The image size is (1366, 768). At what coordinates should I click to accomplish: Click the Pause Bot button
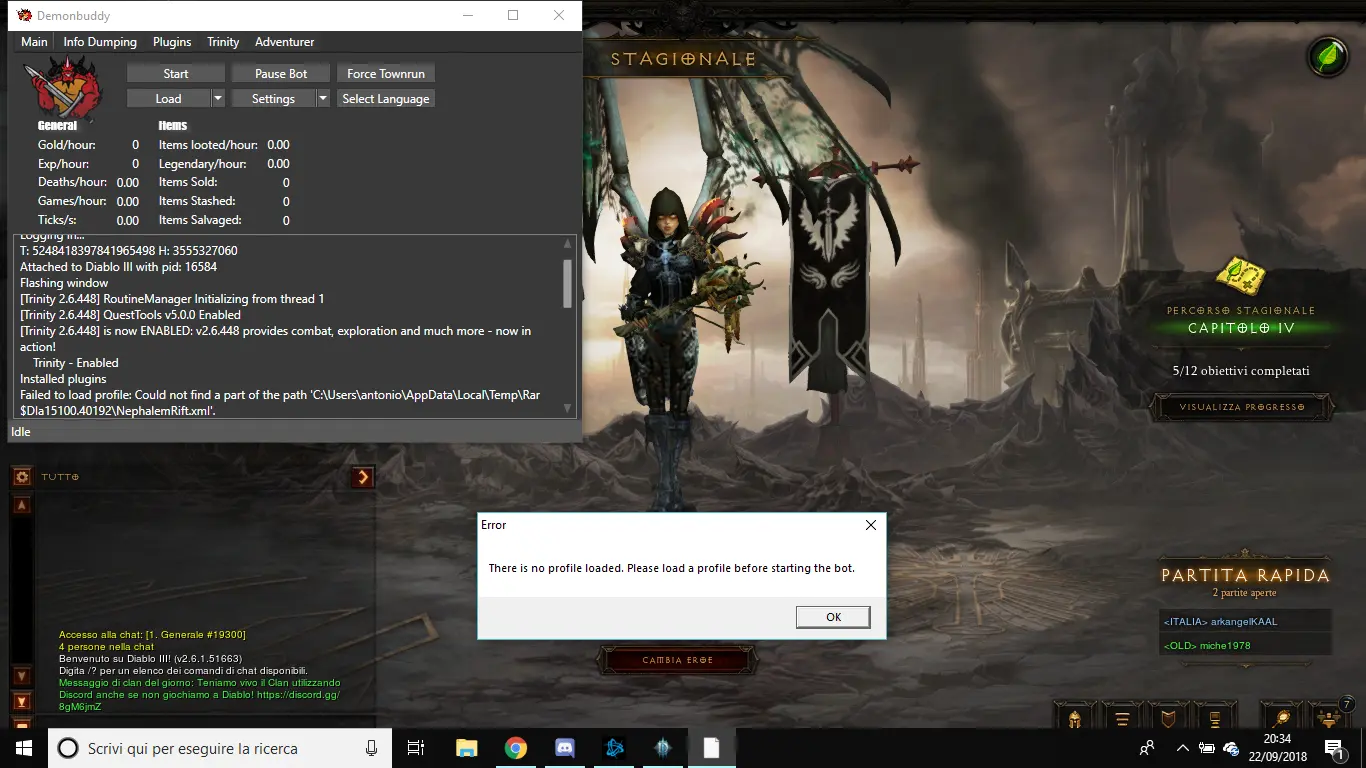[281, 73]
